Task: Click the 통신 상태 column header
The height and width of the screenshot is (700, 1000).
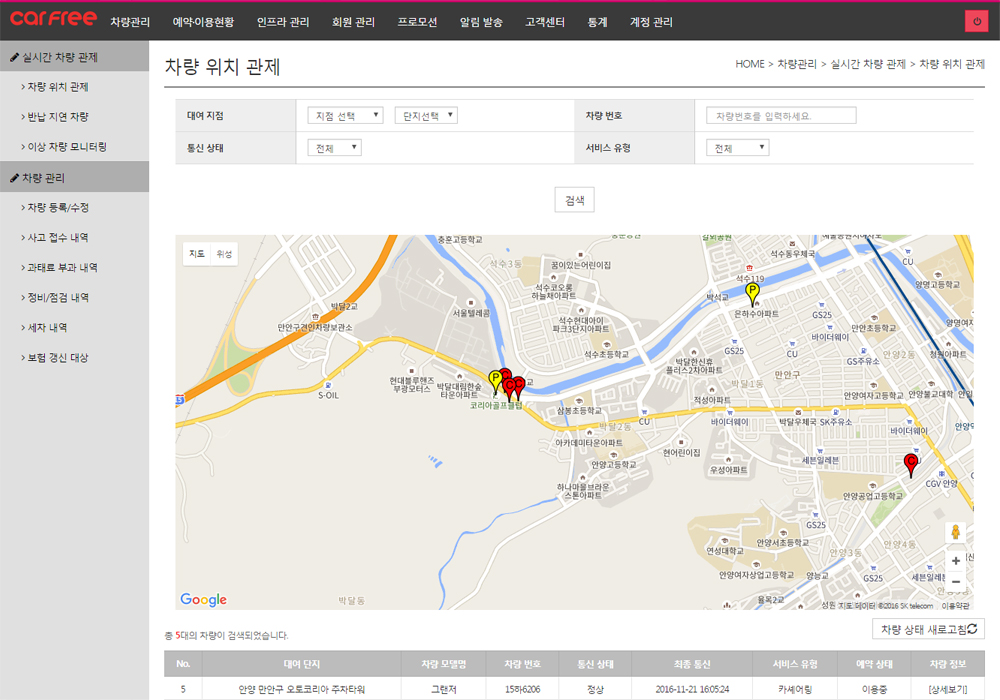Action: point(595,664)
